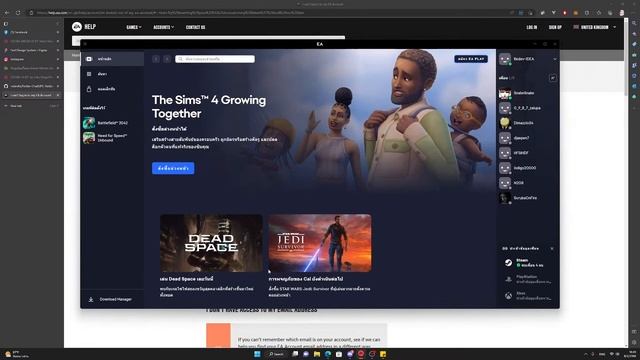Open the library grid icon in EA sidebar

point(89,74)
